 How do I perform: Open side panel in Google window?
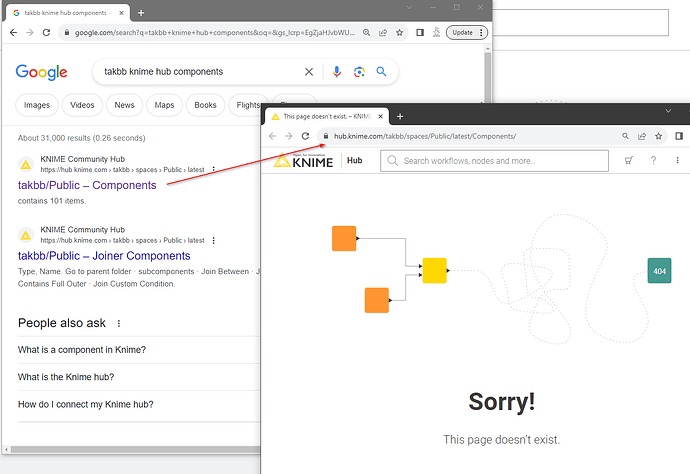point(420,33)
